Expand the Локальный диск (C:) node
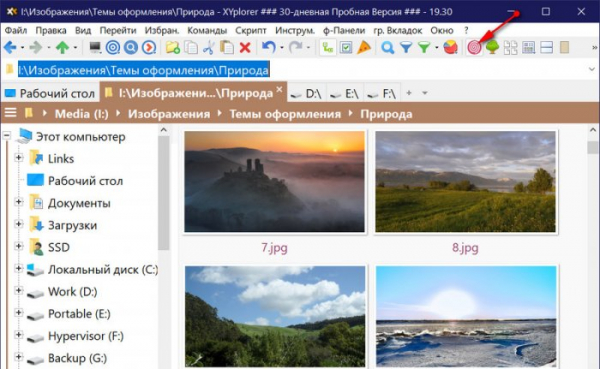 click(x=18, y=268)
